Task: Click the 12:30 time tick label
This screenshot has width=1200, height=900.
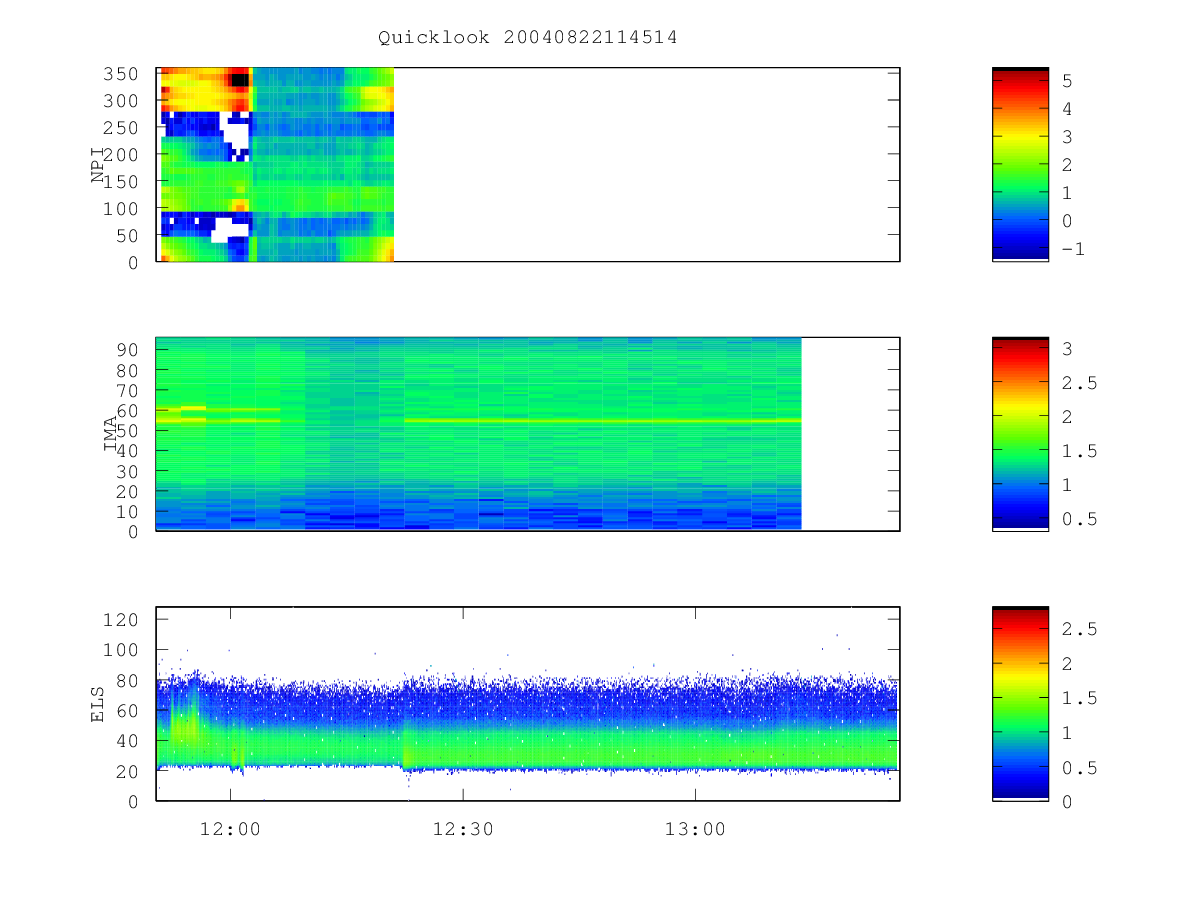Action: pyautogui.click(x=462, y=828)
